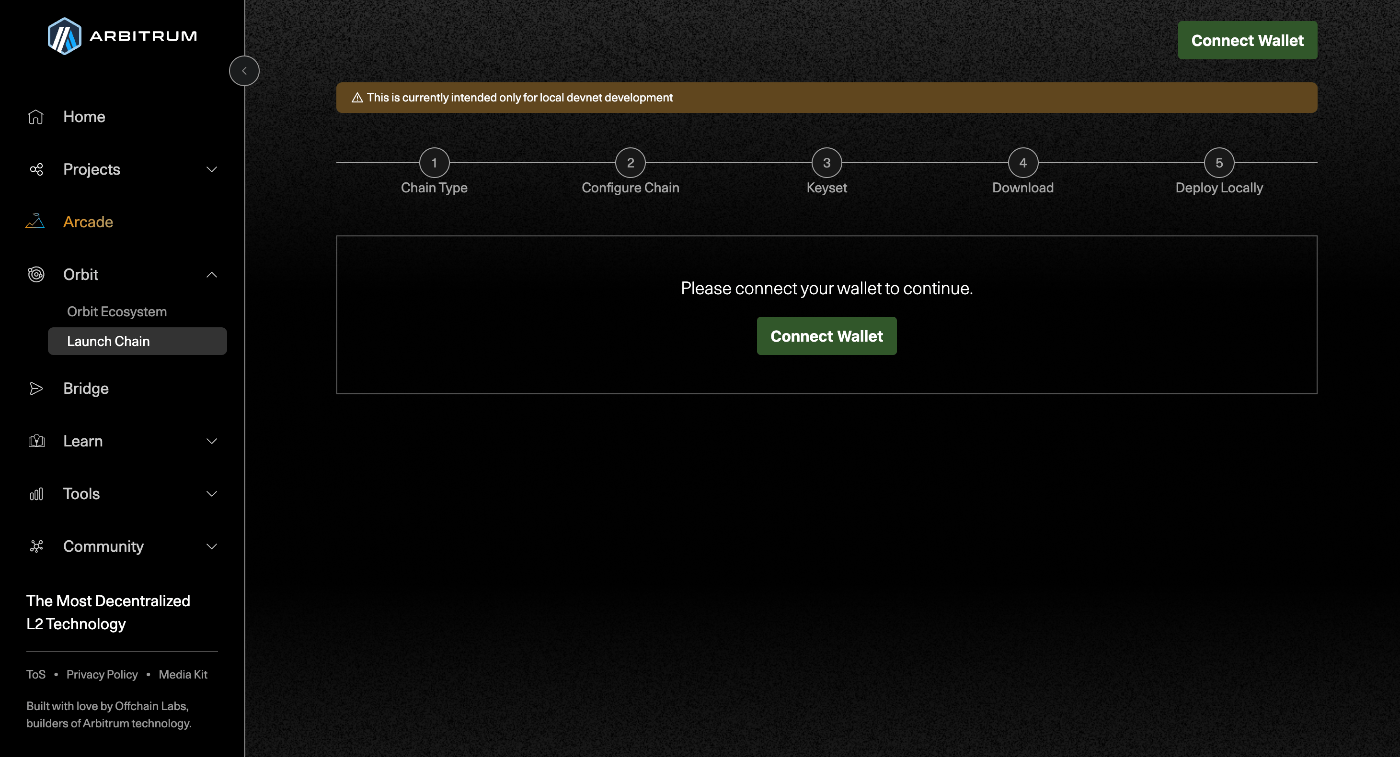Image resolution: width=1400 pixels, height=757 pixels.
Task: Click the Home house icon
Action: point(36,117)
